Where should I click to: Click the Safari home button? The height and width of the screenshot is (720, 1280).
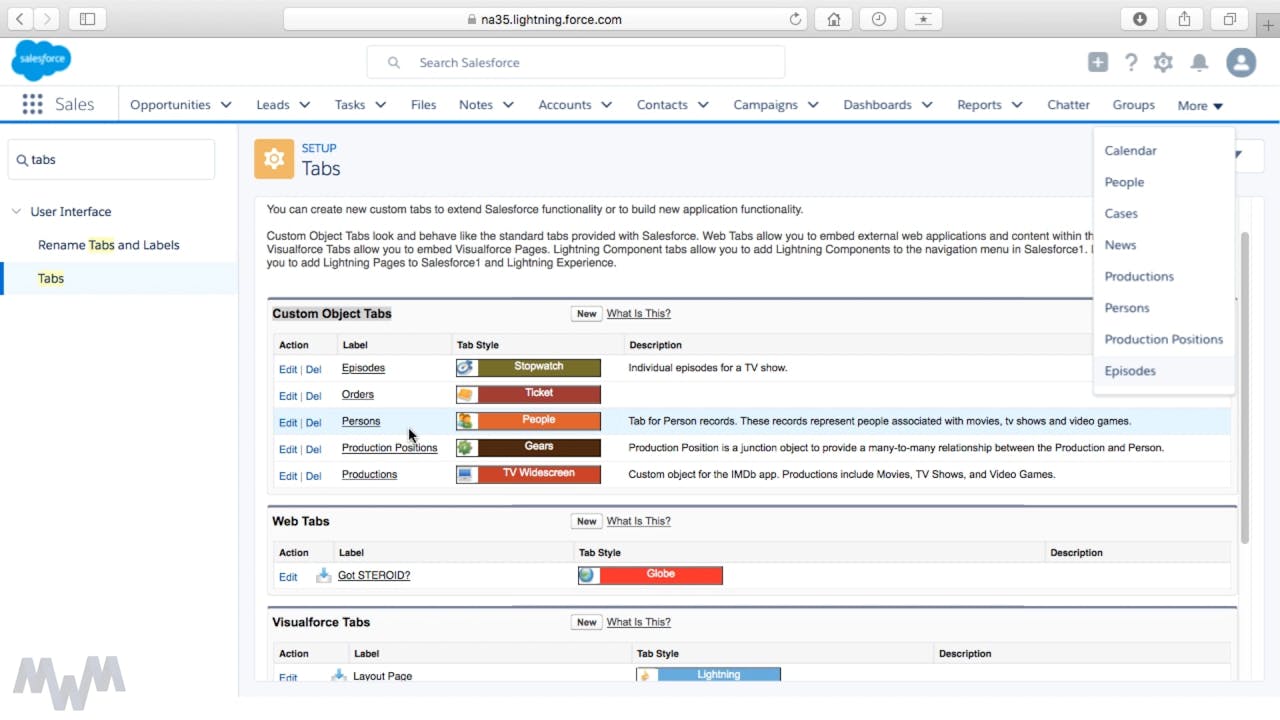pyautogui.click(x=833, y=19)
